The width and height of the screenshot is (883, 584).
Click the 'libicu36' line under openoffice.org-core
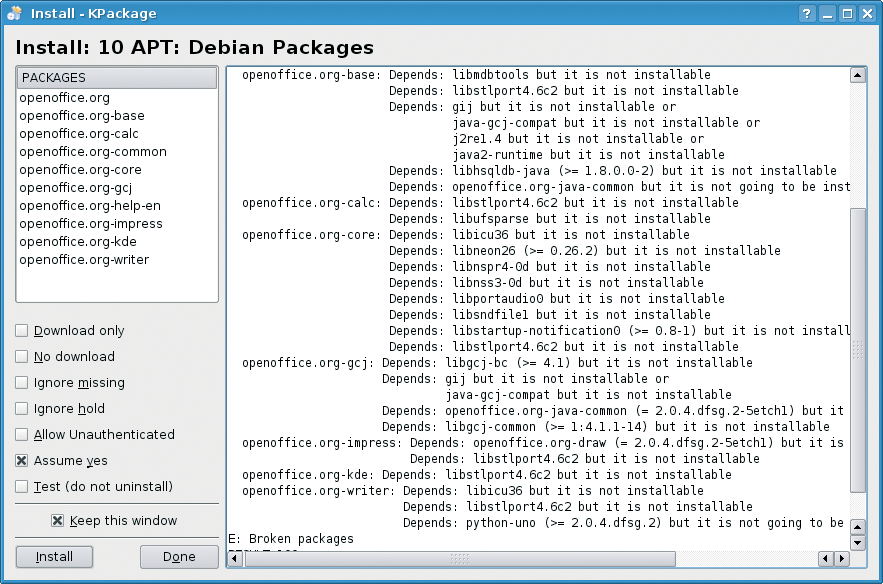[539, 235]
